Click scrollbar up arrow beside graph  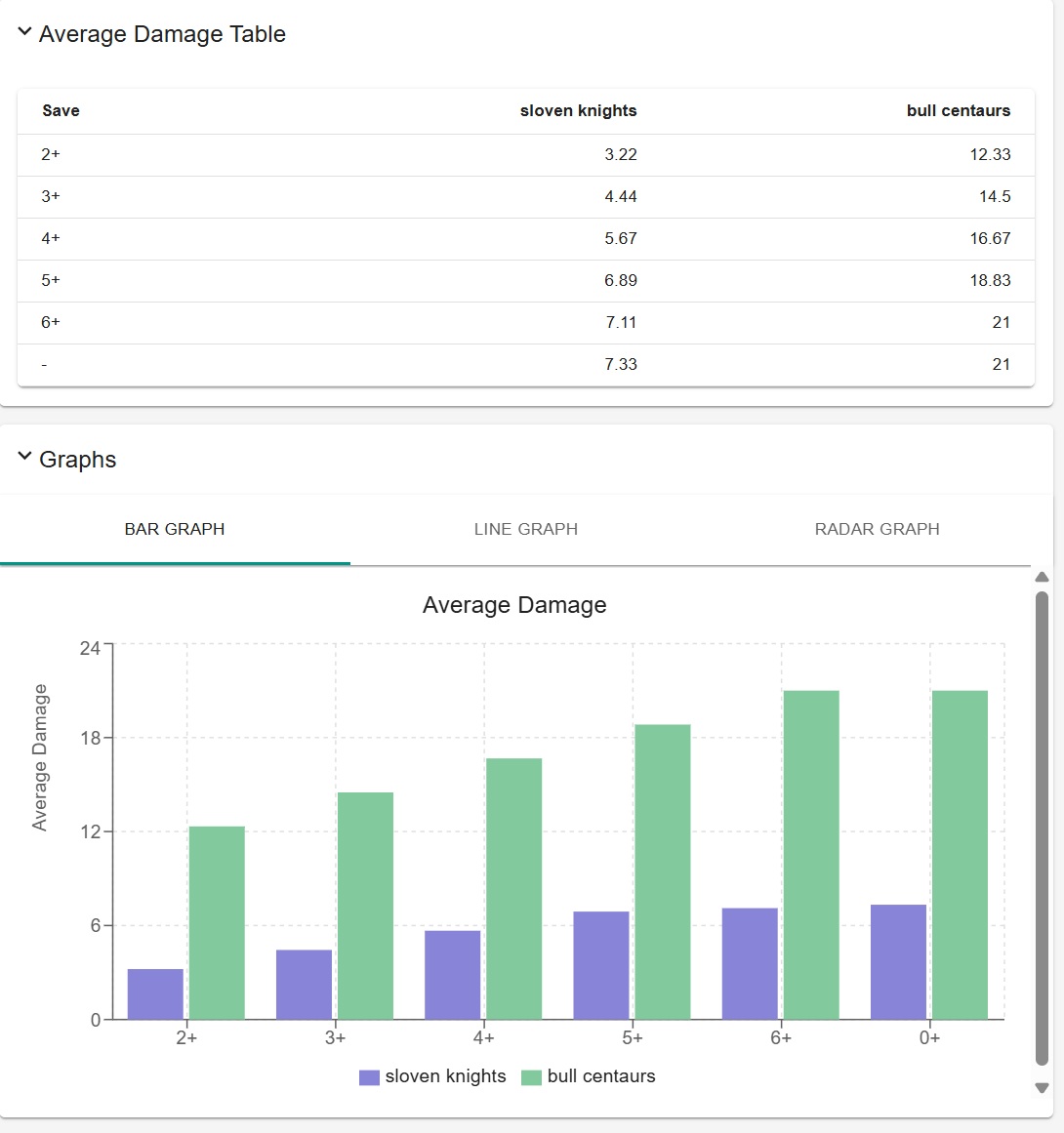click(1042, 577)
